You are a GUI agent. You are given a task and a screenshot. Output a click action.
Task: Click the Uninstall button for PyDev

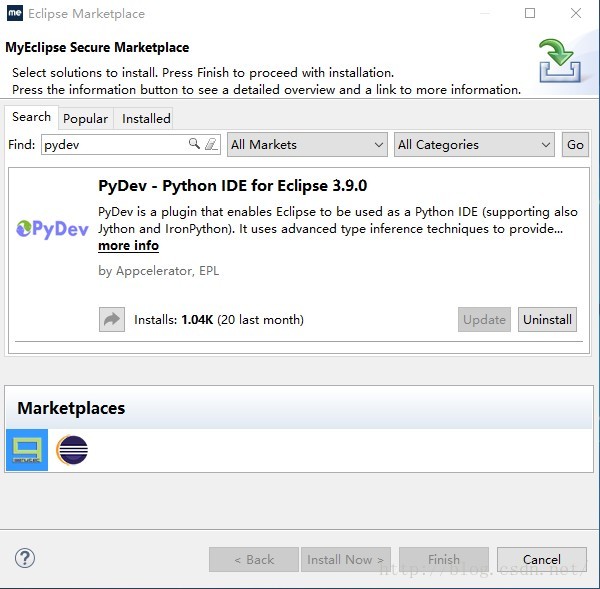click(547, 320)
